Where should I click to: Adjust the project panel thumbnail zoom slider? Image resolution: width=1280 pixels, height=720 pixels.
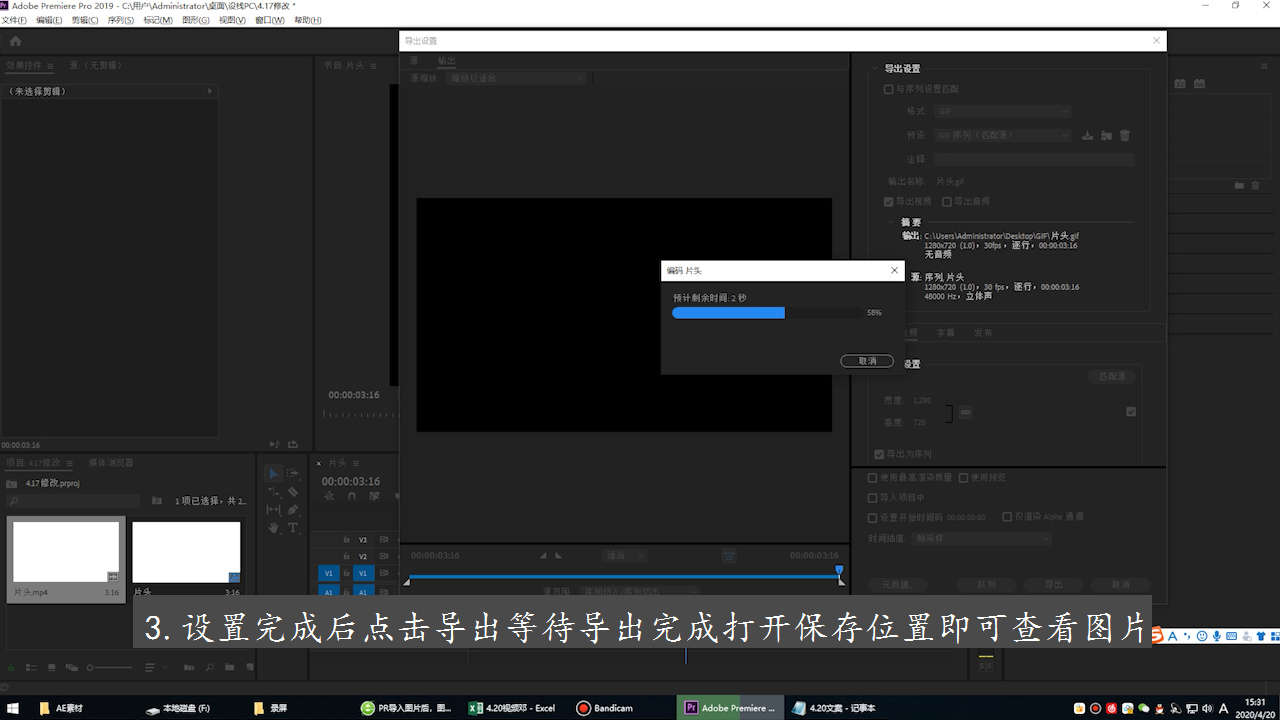pos(108,667)
